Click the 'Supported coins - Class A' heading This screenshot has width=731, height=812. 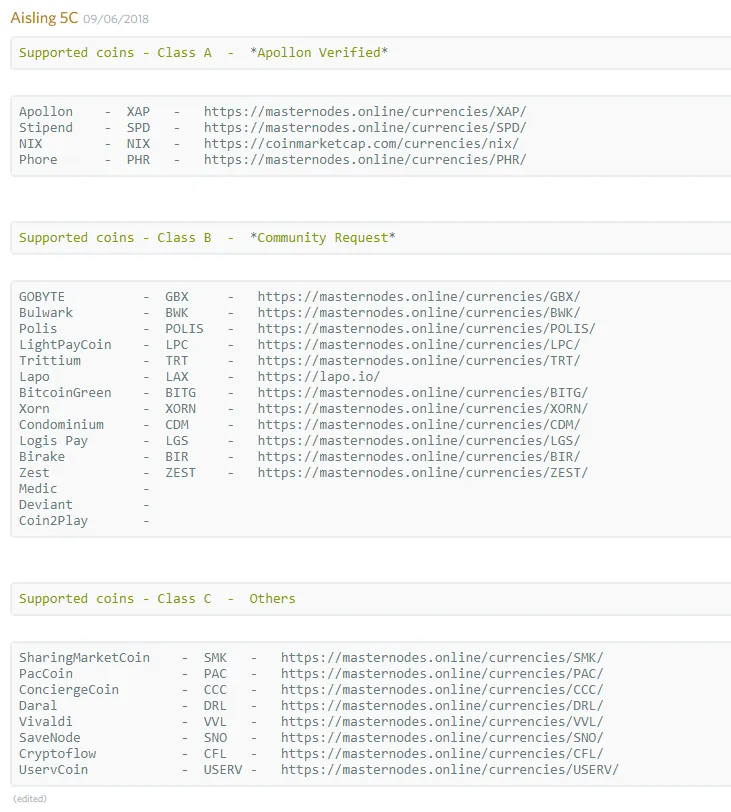(x=115, y=53)
